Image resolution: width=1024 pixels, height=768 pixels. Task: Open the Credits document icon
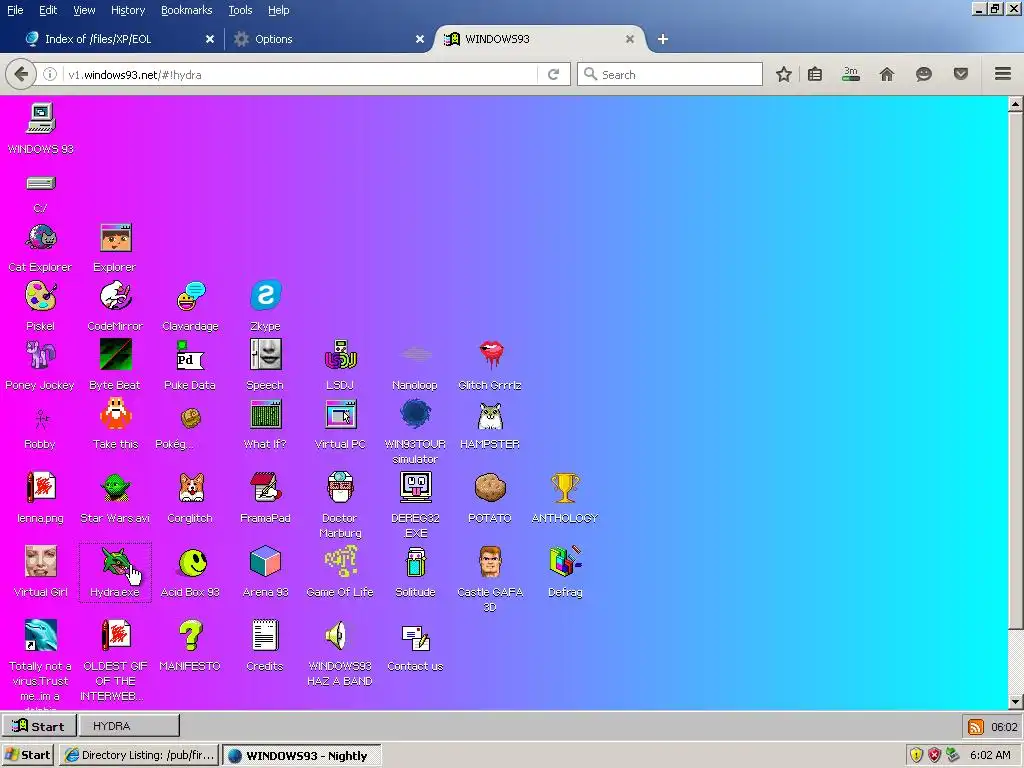tap(265, 635)
